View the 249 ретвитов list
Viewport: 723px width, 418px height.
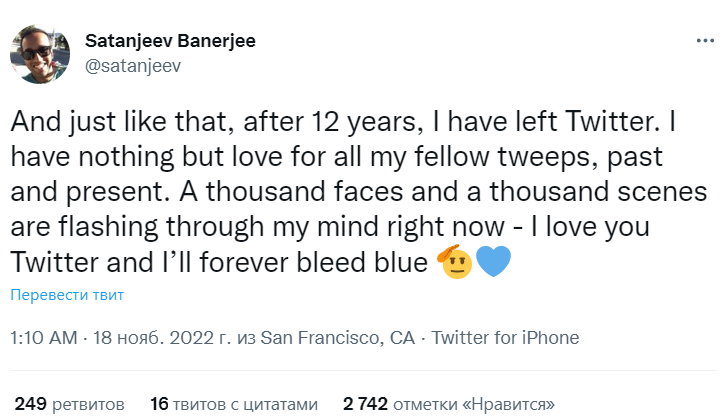70,404
